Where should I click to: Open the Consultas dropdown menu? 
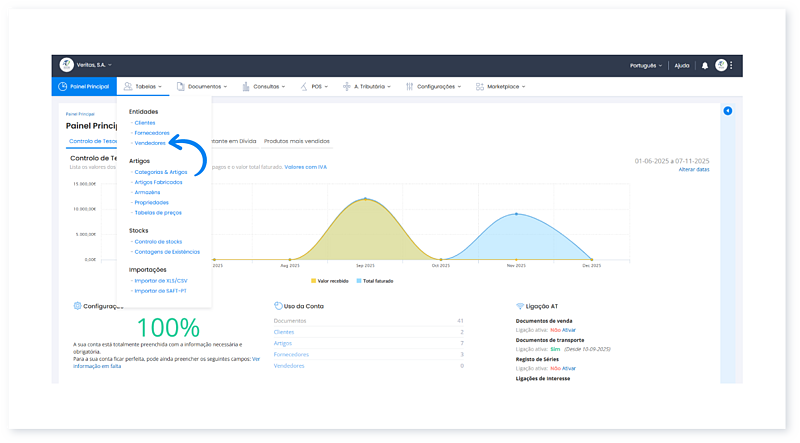point(264,87)
